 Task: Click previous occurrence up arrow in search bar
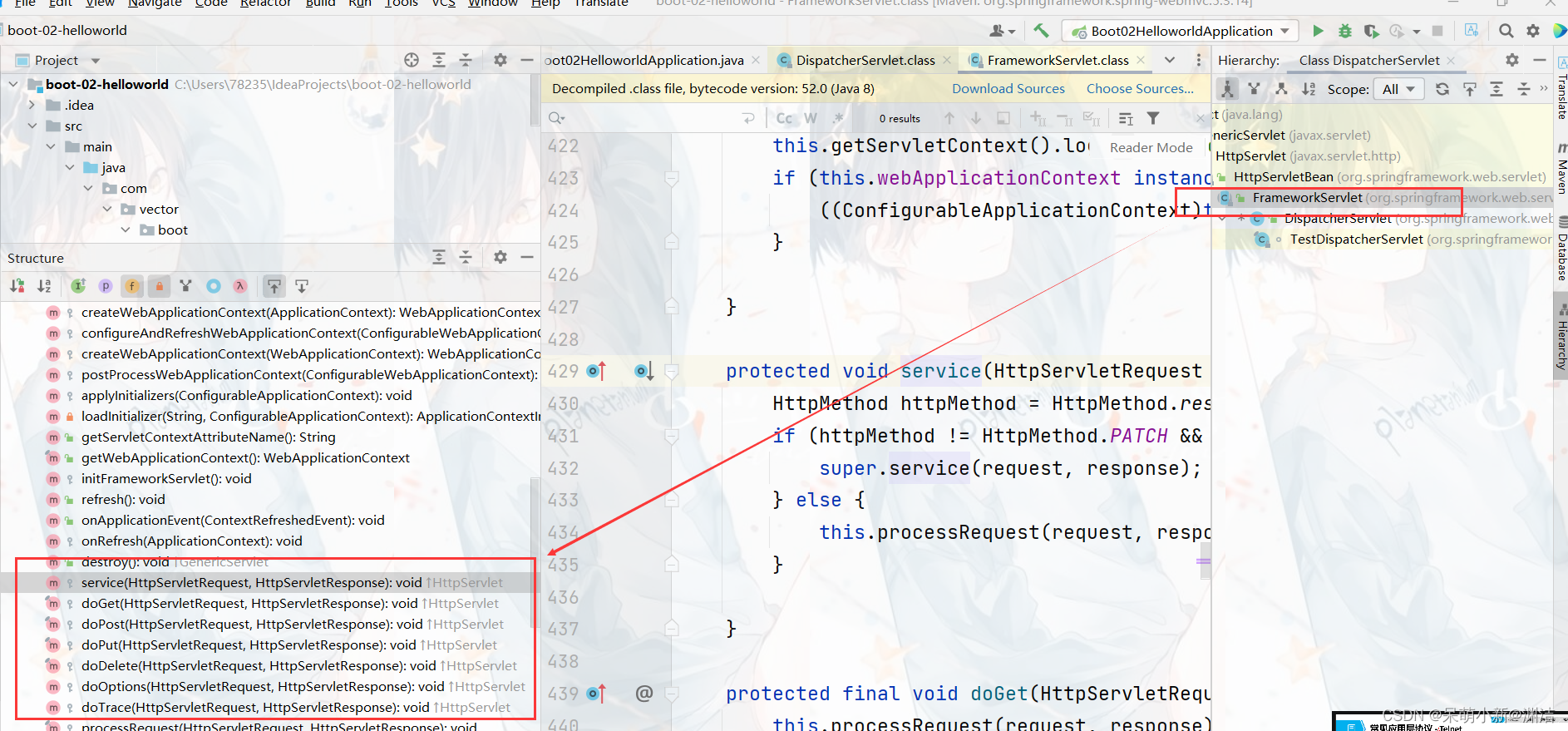coord(949,118)
